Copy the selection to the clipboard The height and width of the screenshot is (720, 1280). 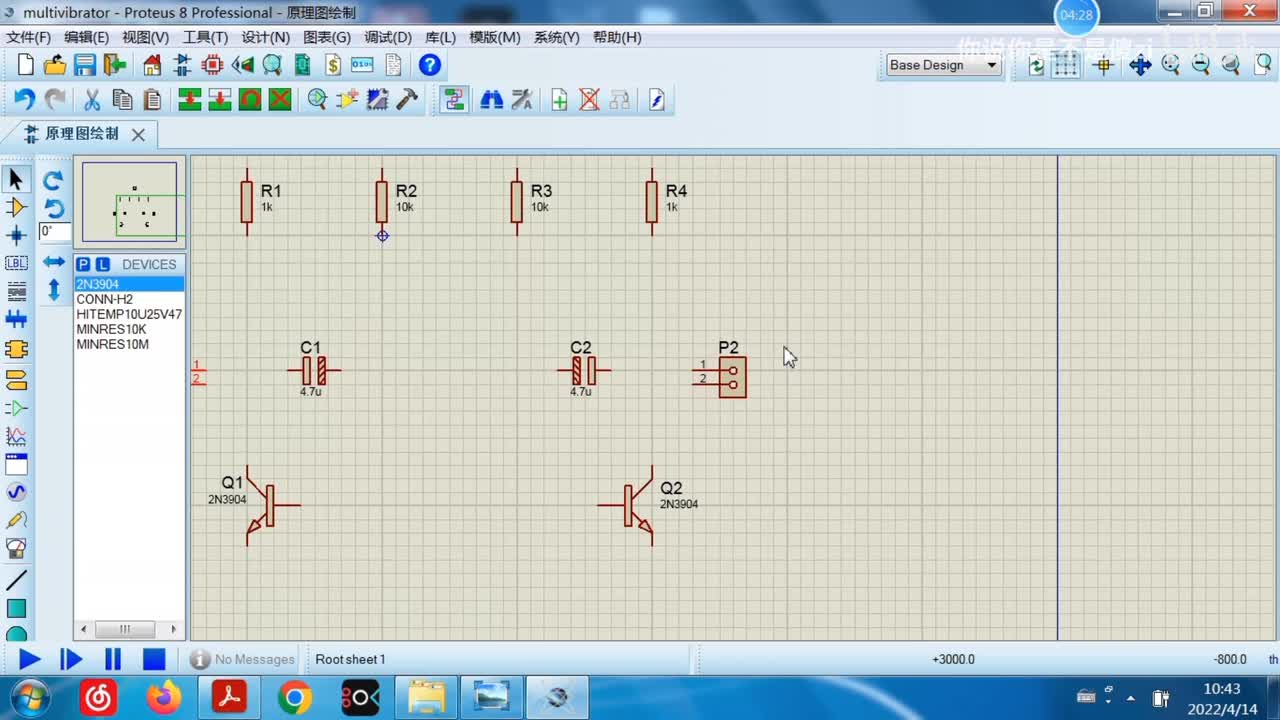point(122,100)
